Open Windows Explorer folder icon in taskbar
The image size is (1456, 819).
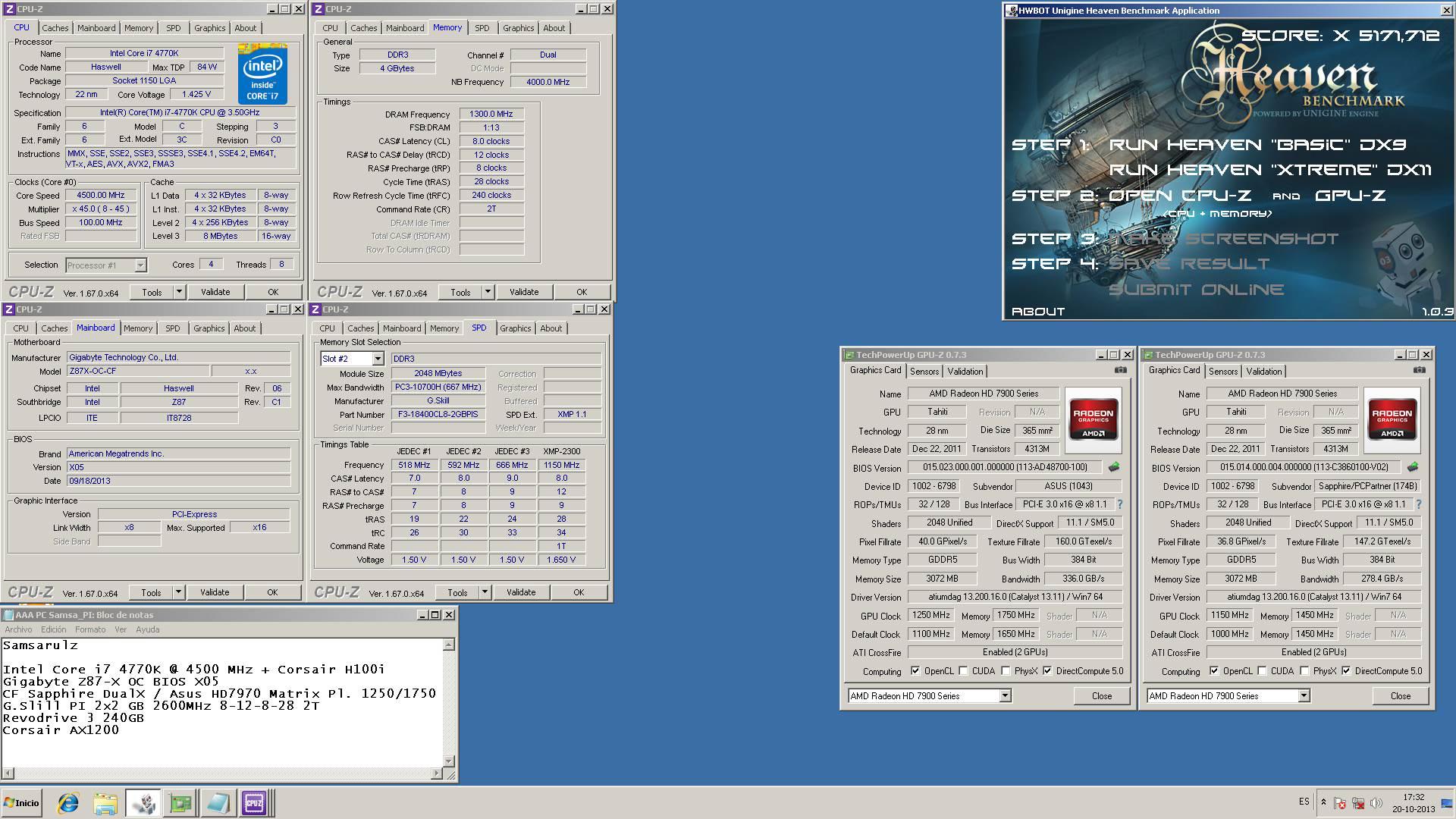click(x=105, y=803)
